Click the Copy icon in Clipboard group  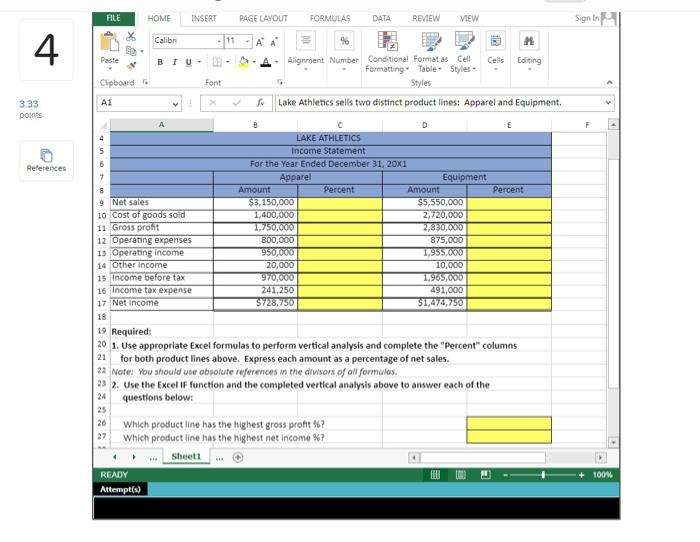131,51
